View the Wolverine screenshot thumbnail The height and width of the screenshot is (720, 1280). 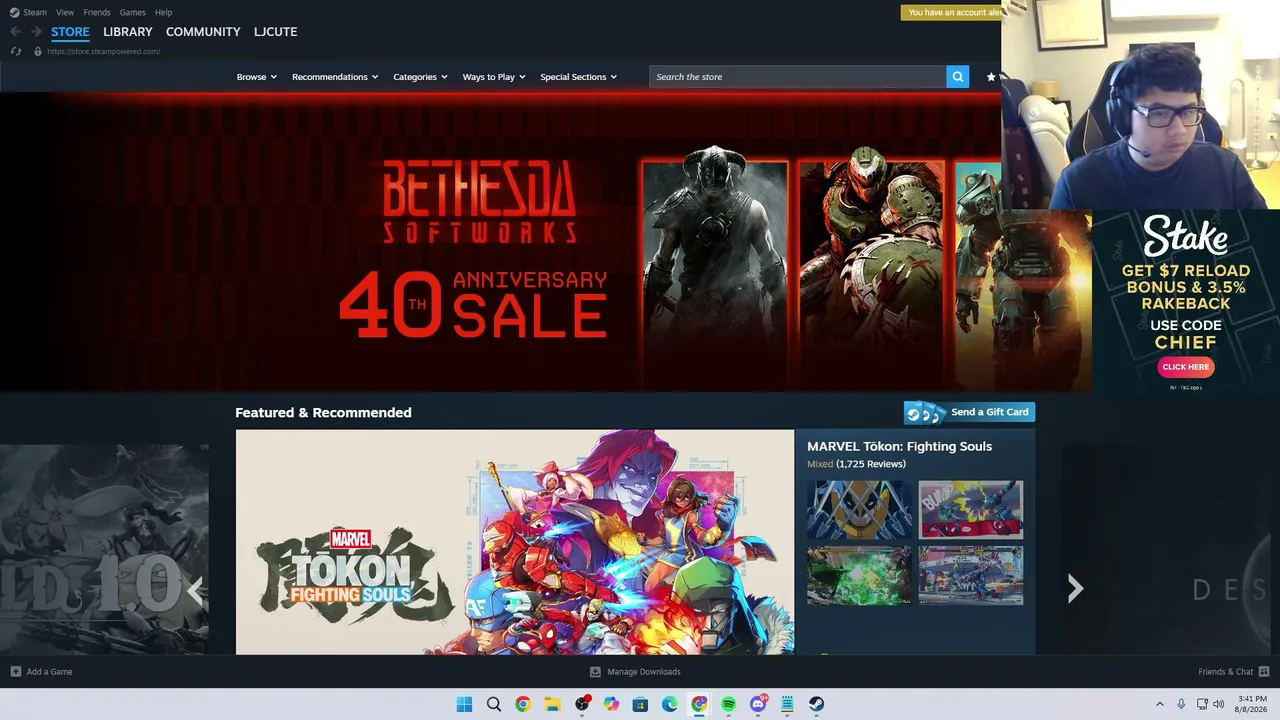click(x=860, y=510)
